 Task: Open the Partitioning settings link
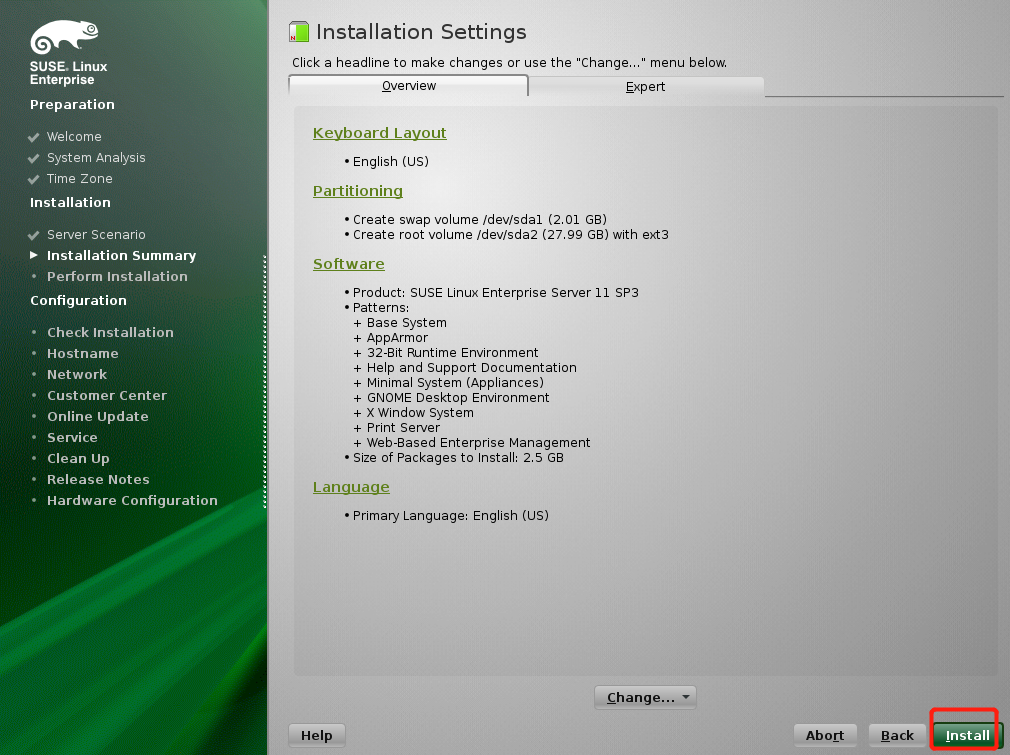(357, 191)
